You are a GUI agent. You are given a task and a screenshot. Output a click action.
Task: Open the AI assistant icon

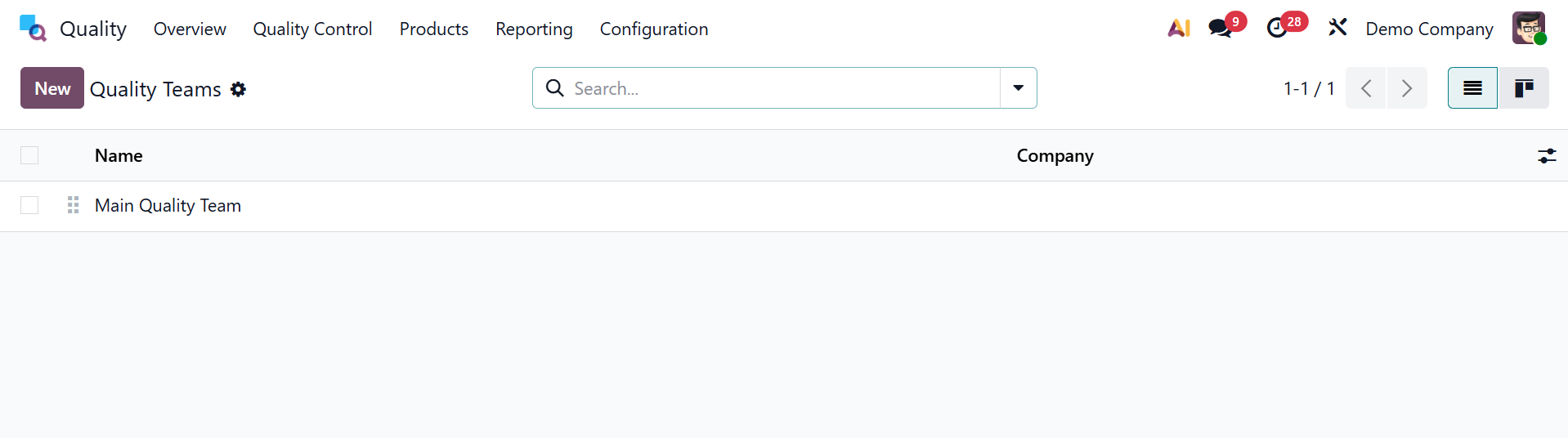pyautogui.click(x=1178, y=29)
